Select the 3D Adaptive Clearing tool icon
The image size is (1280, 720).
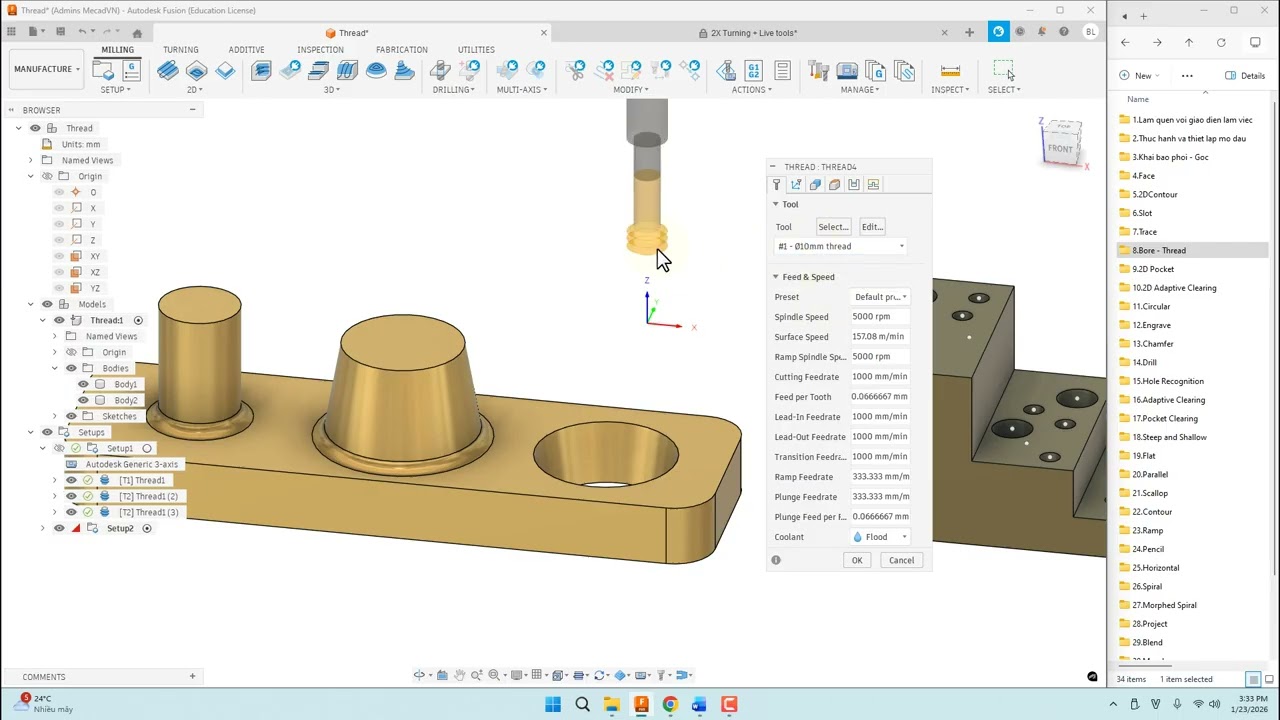(261, 70)
